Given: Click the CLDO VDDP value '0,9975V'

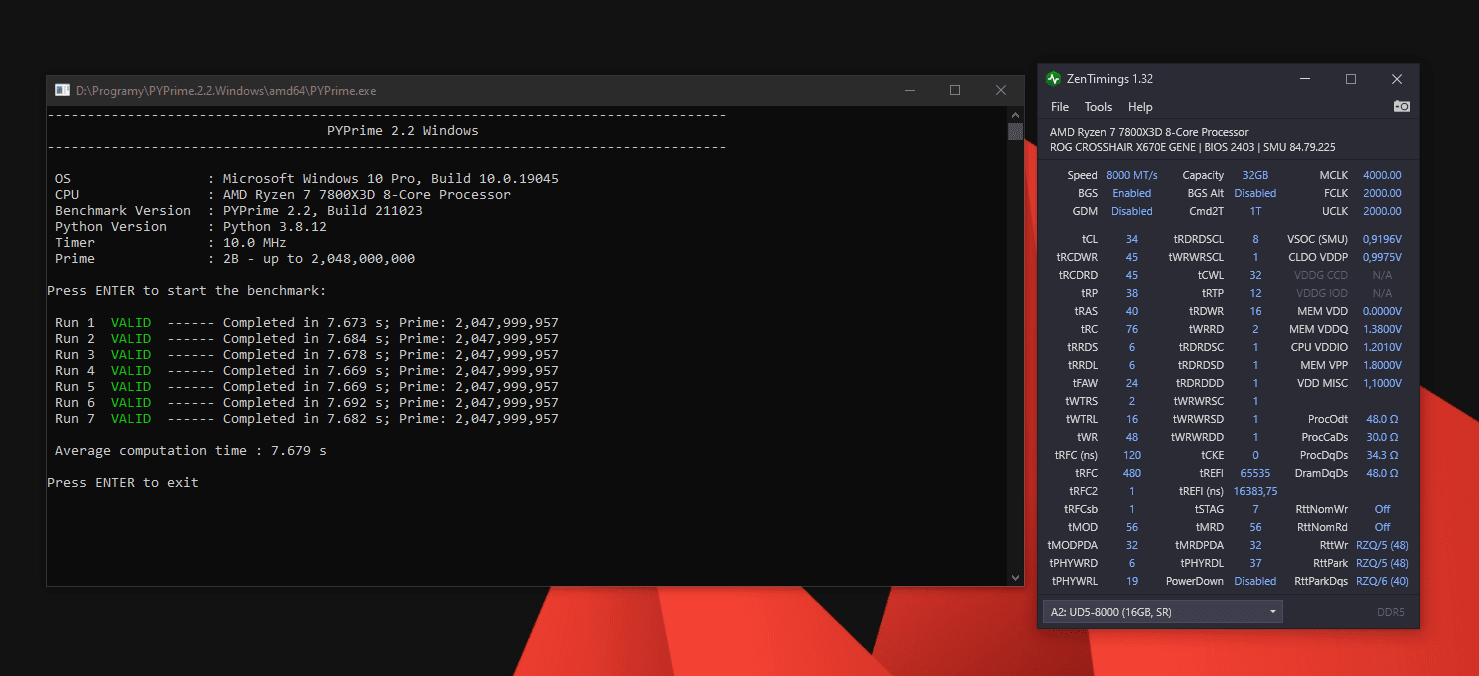Looking at the screenshot, I should click(x=1382, y=257).
